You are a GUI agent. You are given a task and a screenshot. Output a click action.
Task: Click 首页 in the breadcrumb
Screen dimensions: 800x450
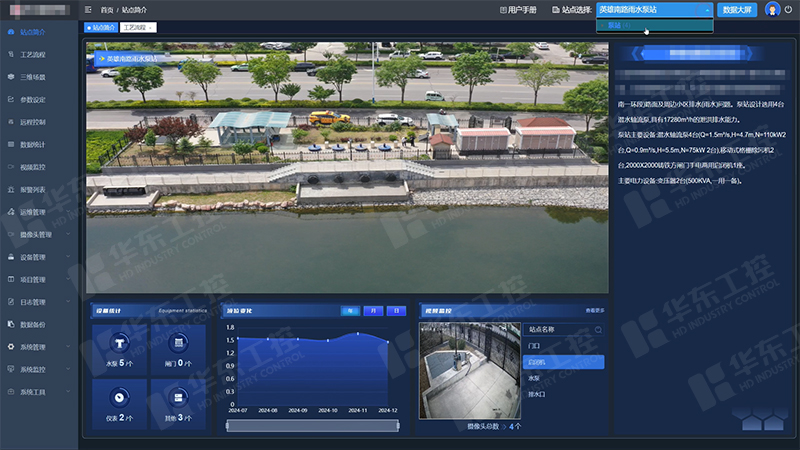[x=106, y=9]
